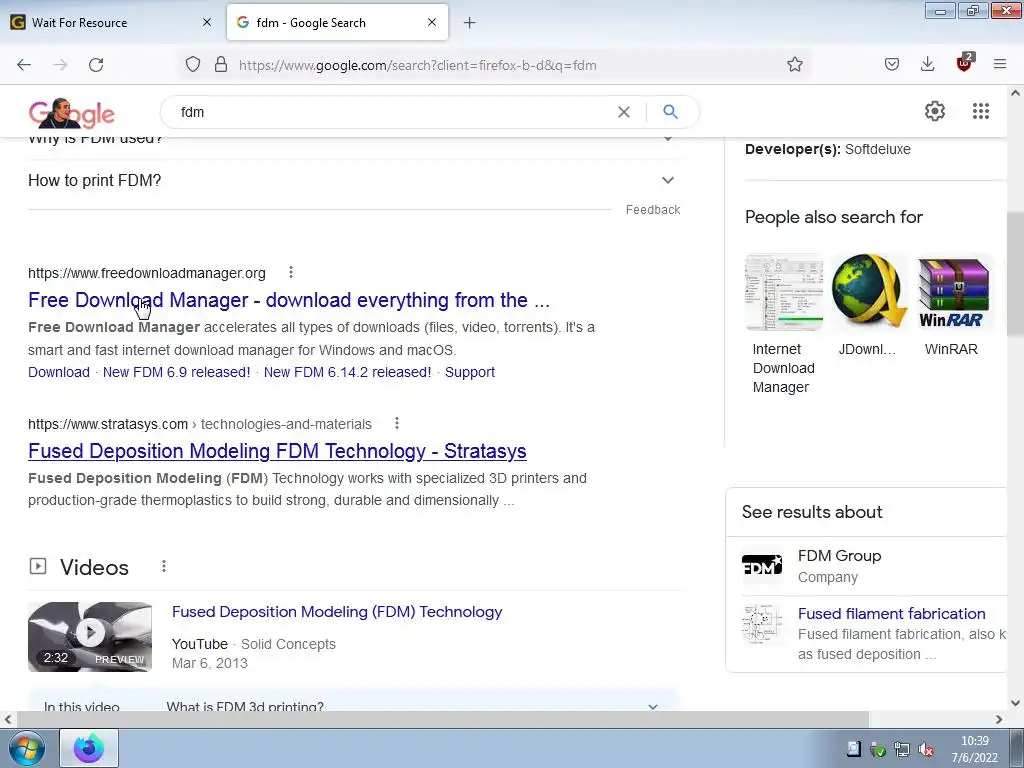Click the 'Softdeluxe' developer text

pyautogui.click(x=877, y=149)
